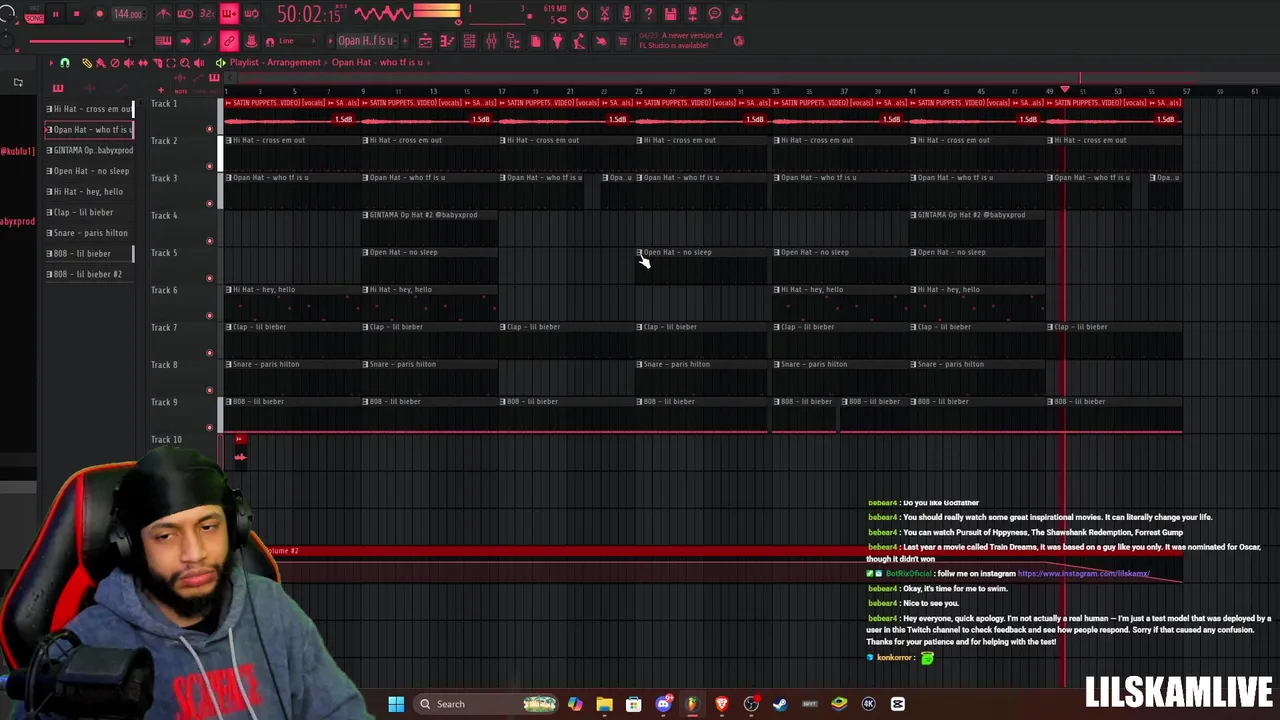Toggle loop recording
Image resolution: width=1280 pixels, height=720 pixels.
pos(251,14)
